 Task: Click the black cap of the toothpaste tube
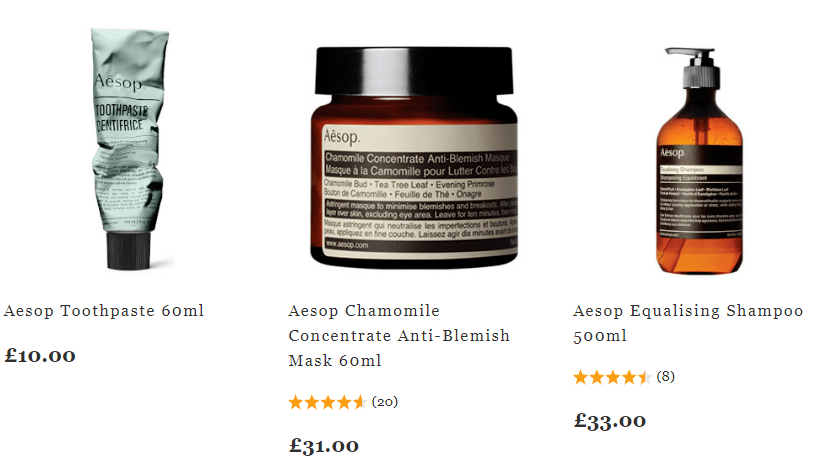click(129, 251)
